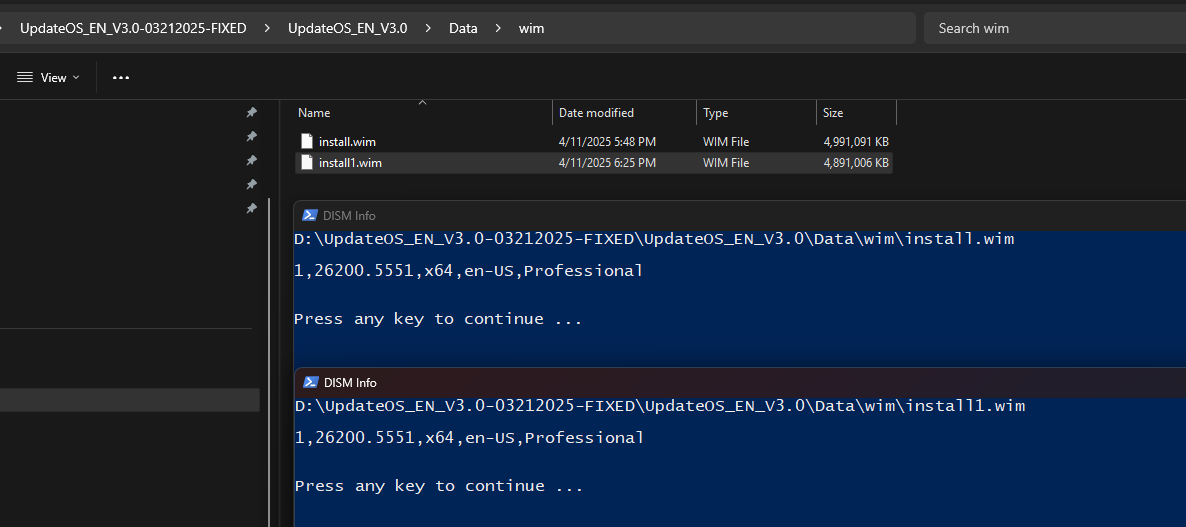The image size is (1186, 527).
Task: Expand chevron after Data breadcrumb
Action: click(498, 28)
